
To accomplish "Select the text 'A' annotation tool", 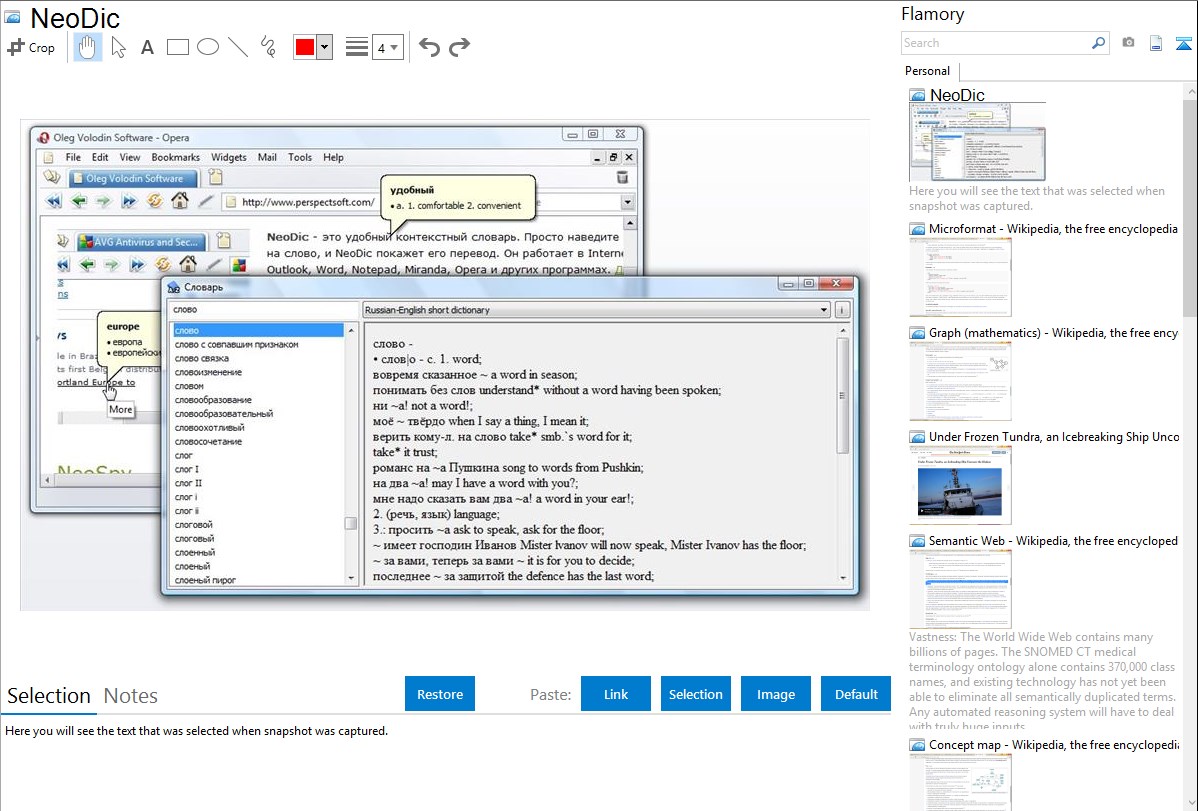I will click(147, 47).
